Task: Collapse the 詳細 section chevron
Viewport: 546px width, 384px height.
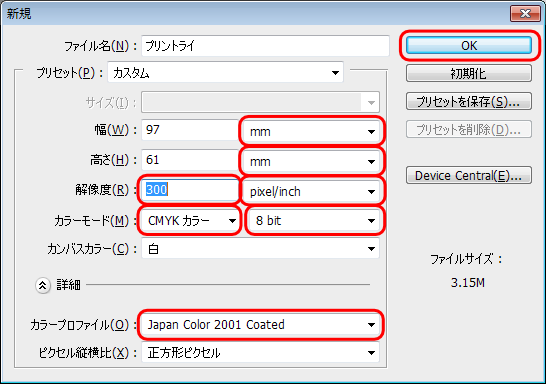Action: 42,285
